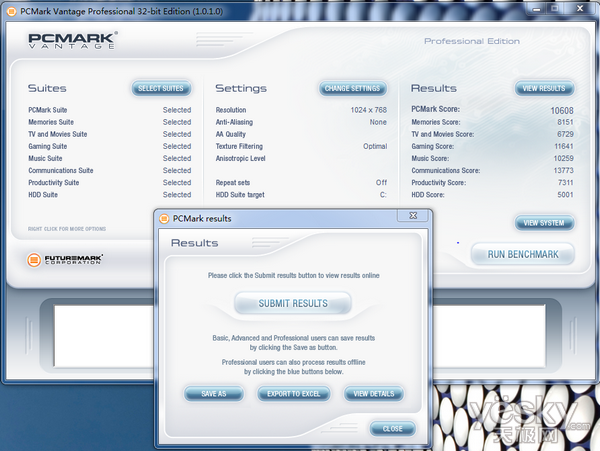Viewport: 600px width, 451px height.
Task: Select the HDD Suite row
Action: point(109,195)
